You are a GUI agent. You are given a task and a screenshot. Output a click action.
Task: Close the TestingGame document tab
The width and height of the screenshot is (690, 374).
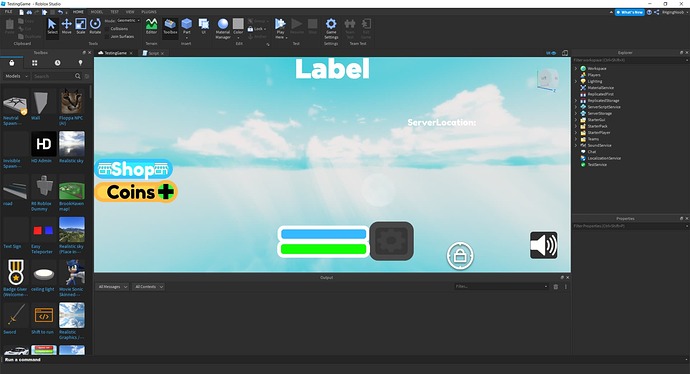click(x=131, y=53)
